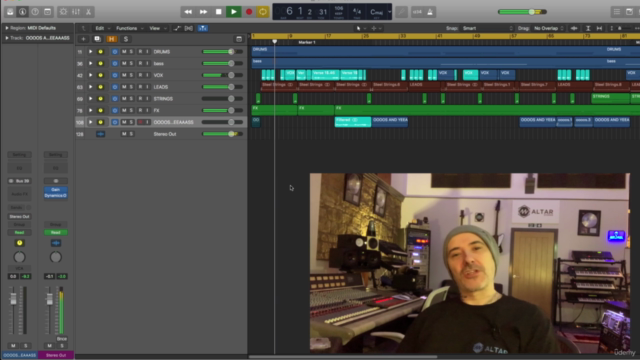
Task: Click the Rewind transport button
Action: coord(188,12)
